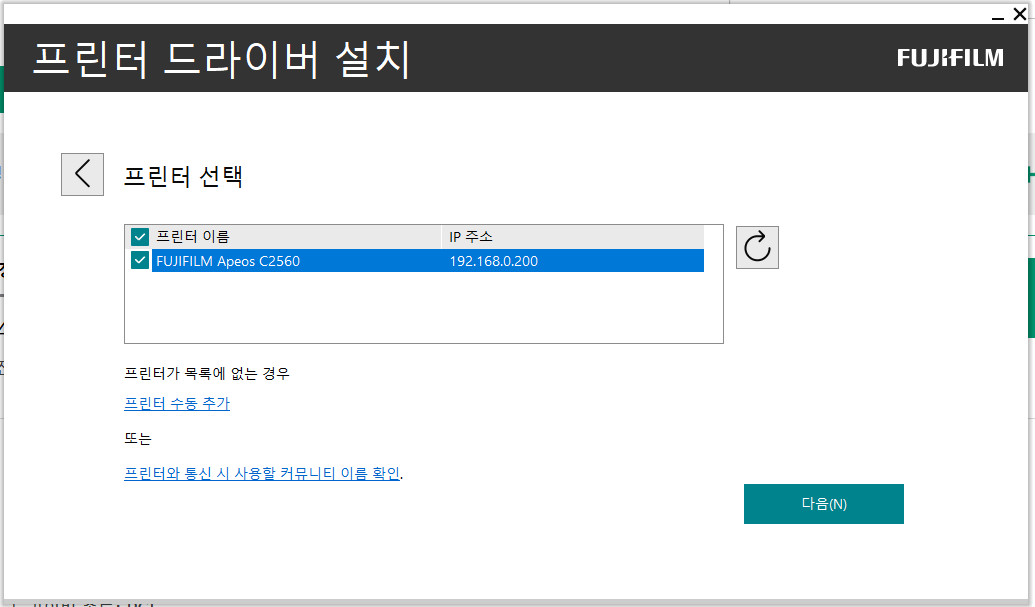
Task: Select the FUJIFILM Apeos C2560 printer name
Action: click(x=228, y=261)
